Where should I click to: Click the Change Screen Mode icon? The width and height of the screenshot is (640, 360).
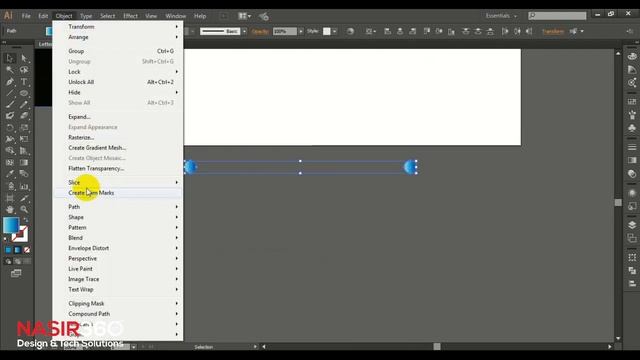coord(16,273)
